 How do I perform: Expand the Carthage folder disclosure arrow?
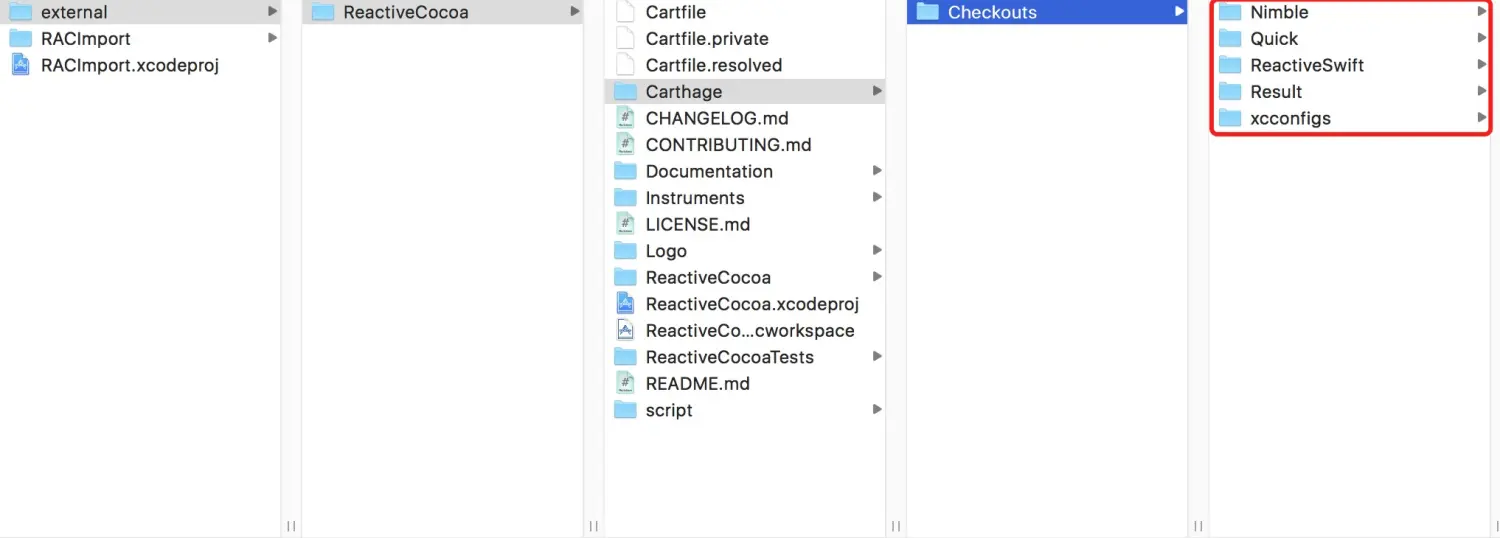(877, 91)
